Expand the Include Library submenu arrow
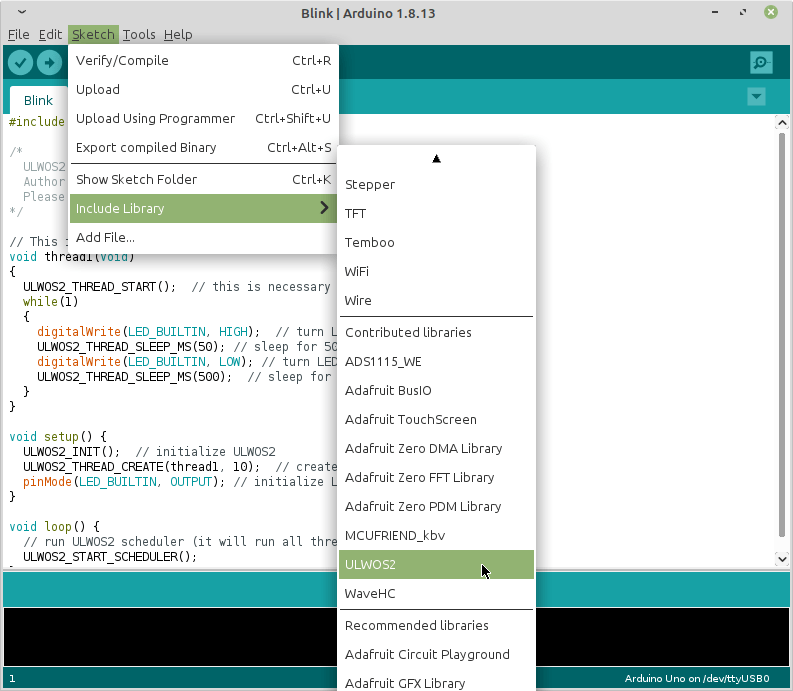The height and width of the screenshot is (691, 793). point(324,208)
